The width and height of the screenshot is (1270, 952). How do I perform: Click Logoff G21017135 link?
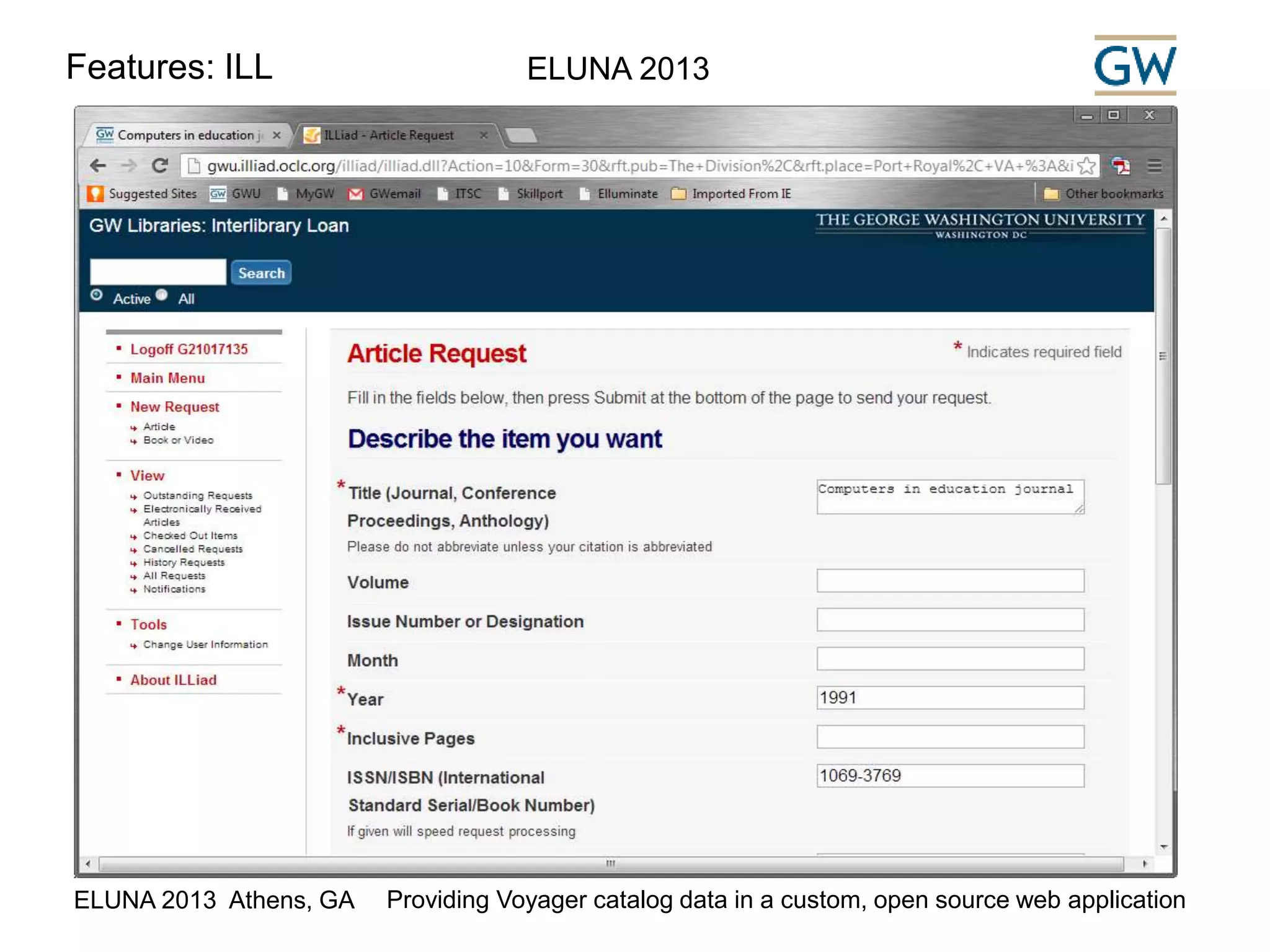[x=189, y=350]
